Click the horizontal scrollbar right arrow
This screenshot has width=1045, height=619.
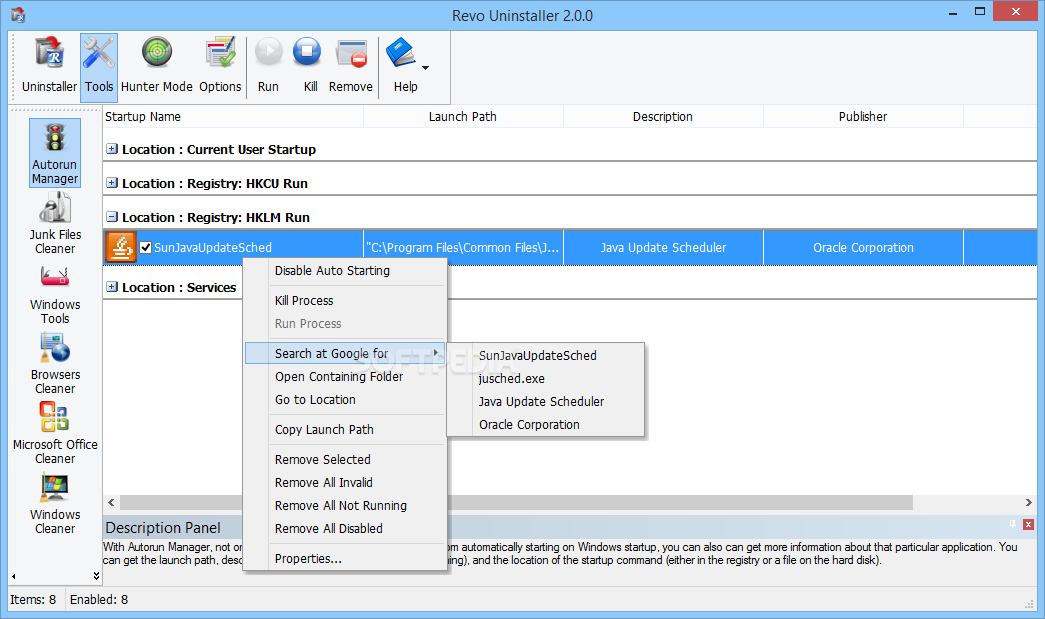[x=1028, y=502]
